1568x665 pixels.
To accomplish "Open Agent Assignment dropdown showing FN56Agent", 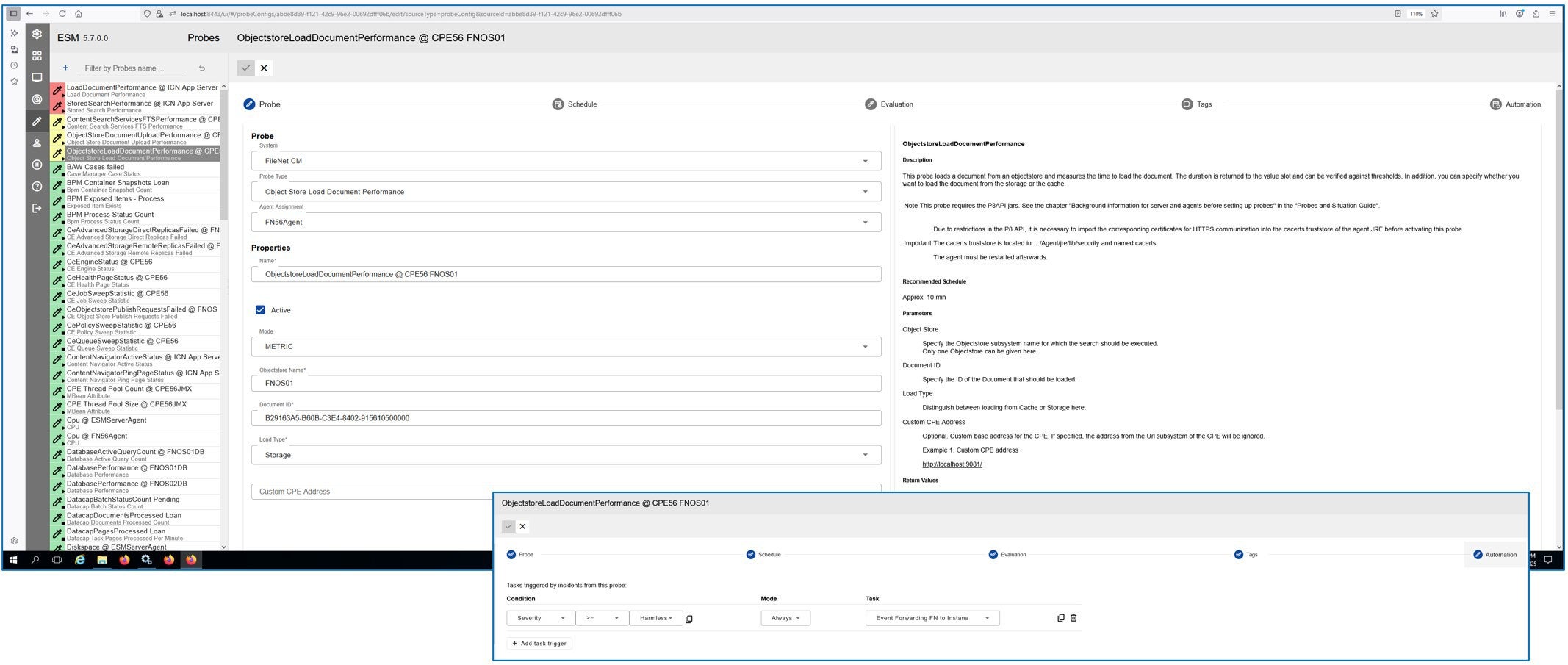I will point(566,222).
